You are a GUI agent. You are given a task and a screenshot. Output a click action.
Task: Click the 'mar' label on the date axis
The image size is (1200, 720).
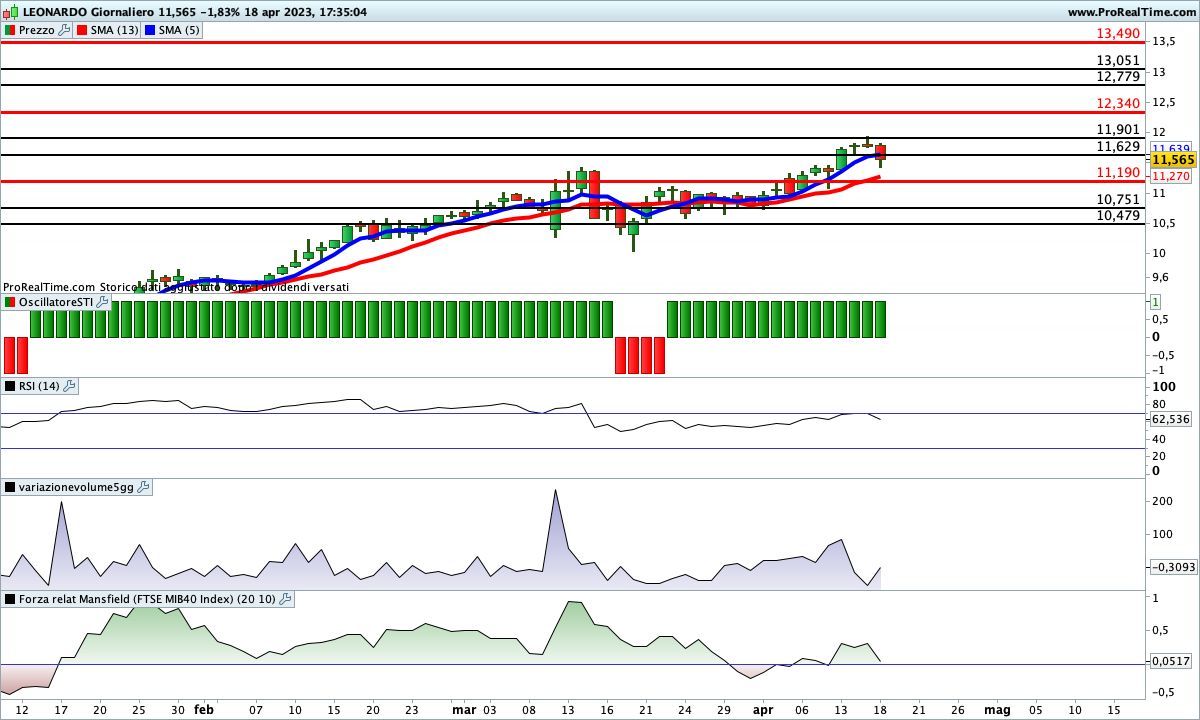464,709
